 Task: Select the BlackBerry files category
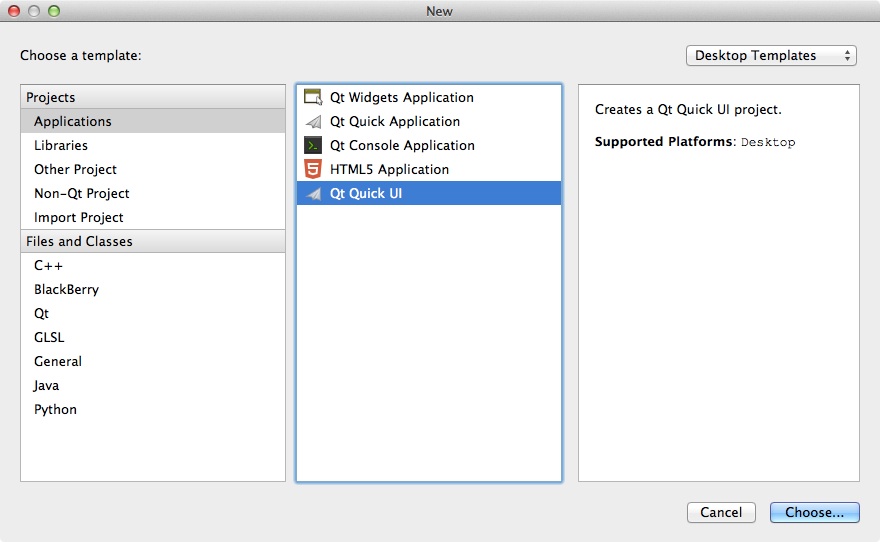pyautogui.click(x=153, y=290)
